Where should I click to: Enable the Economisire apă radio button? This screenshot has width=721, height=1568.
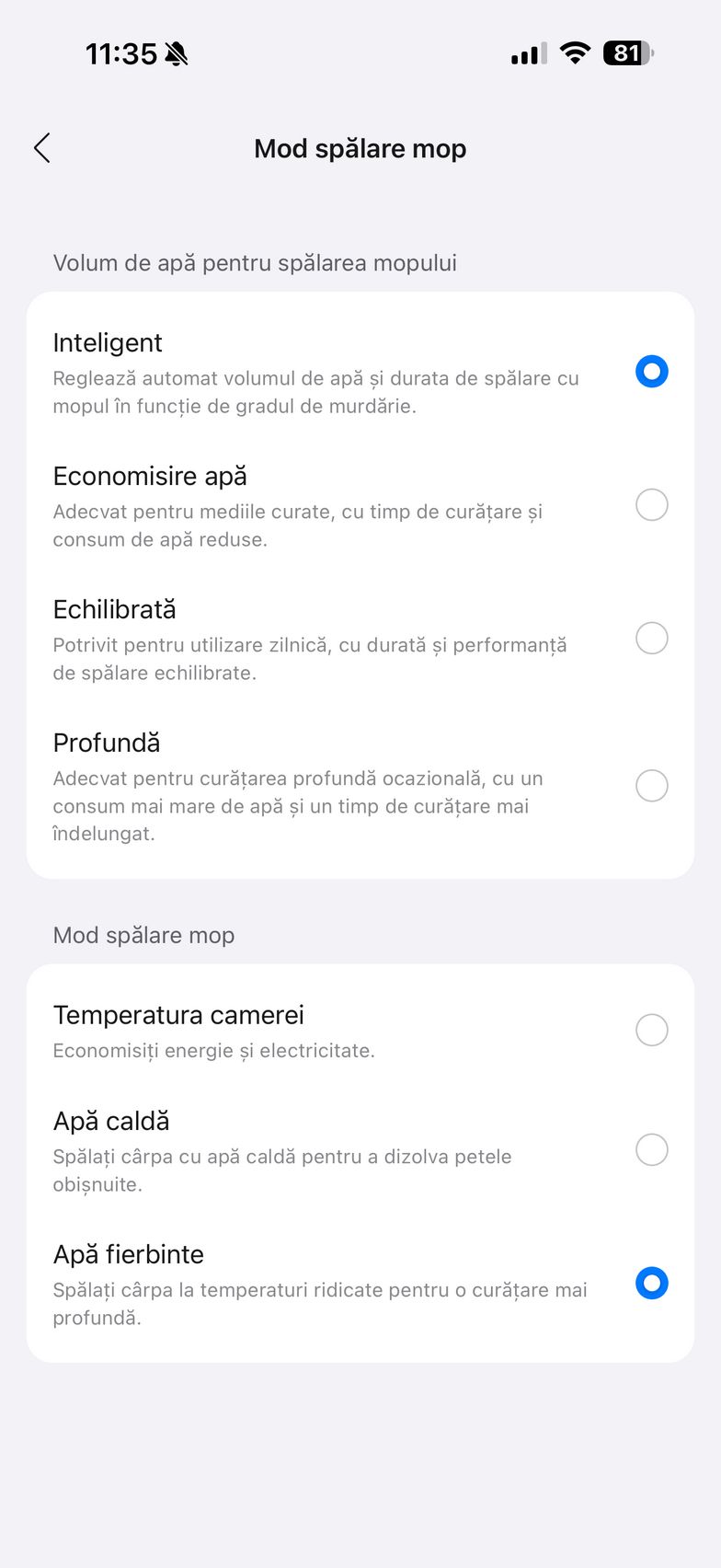(651, 505)
